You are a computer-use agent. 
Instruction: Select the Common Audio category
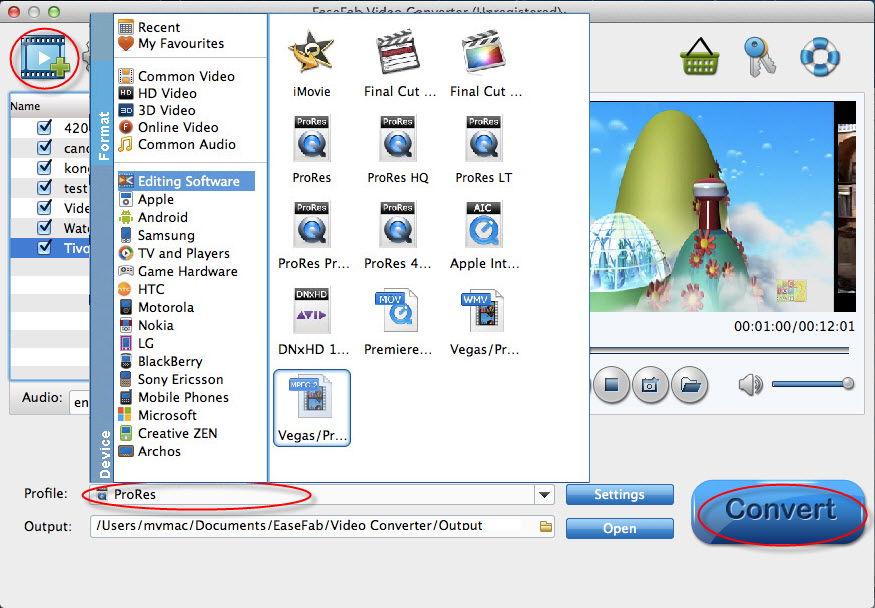(177, 144)
